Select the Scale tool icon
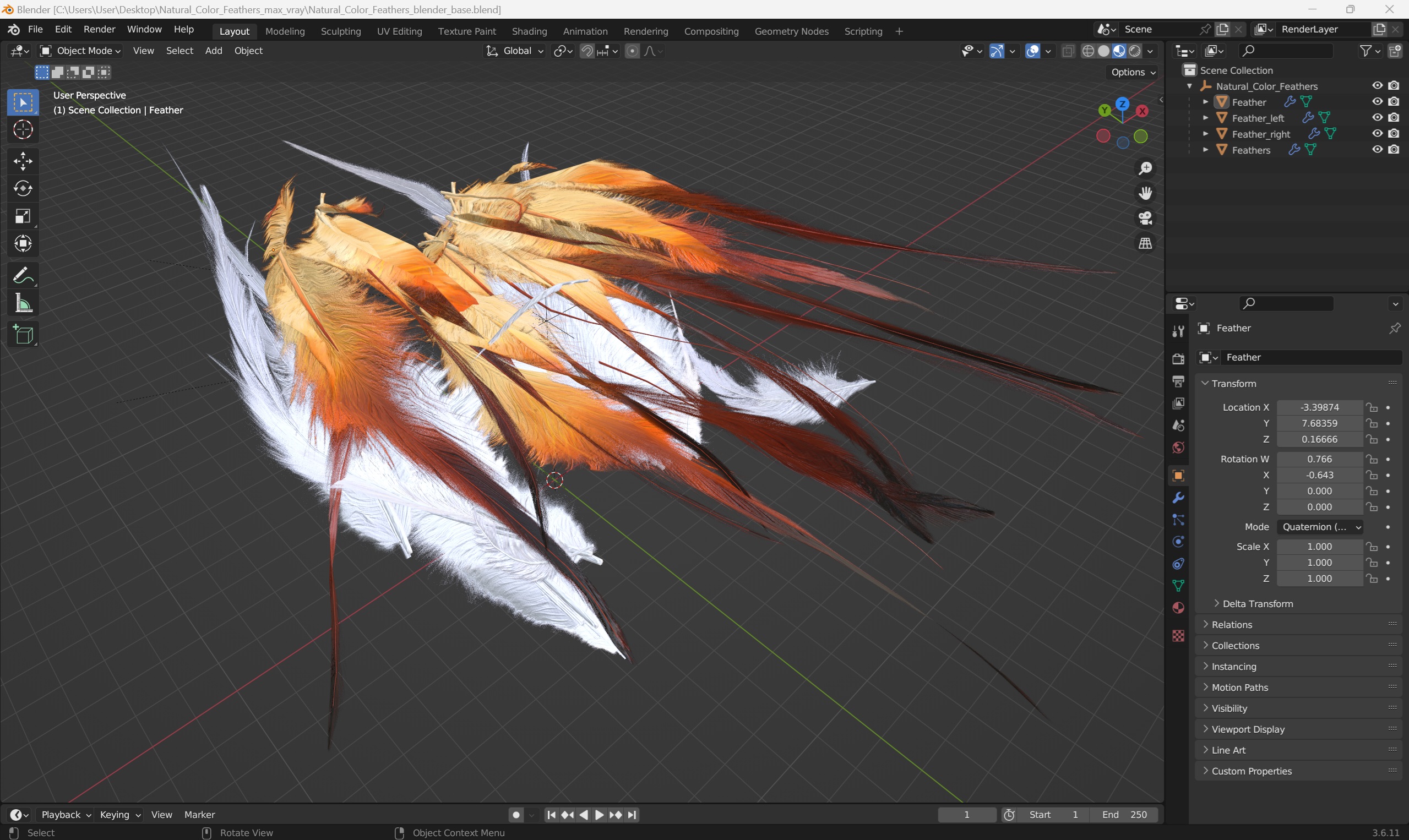This screenshot has width=1409, height=840. [22, 216]
